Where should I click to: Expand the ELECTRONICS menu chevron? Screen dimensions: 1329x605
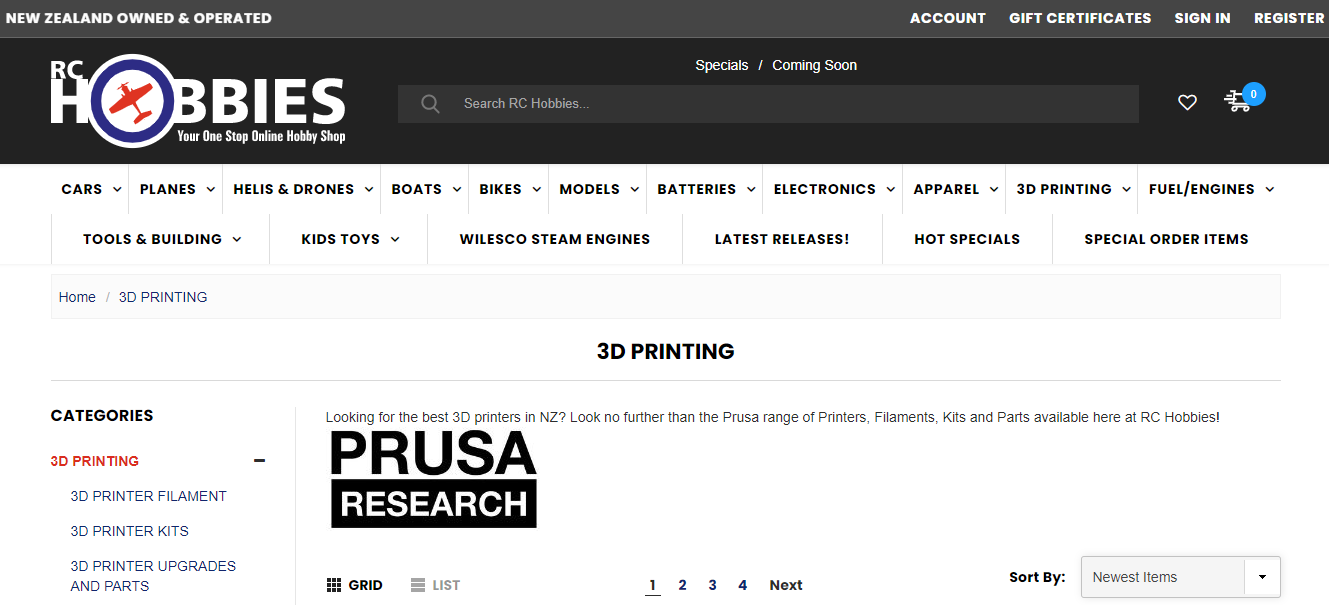point(891,189)
